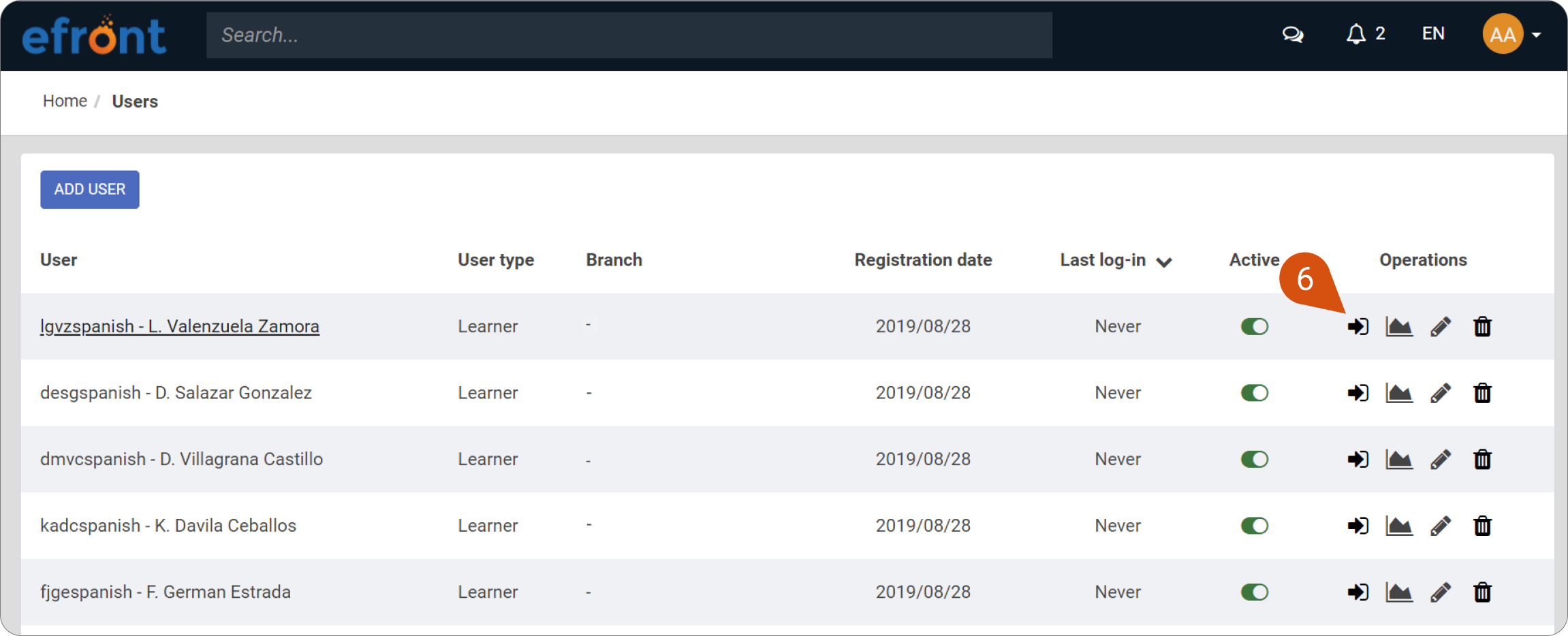View reports for lgvzspanish user
This screenshot has height=636, width=1568.
pyautogui.click(x=1399, y=327)
